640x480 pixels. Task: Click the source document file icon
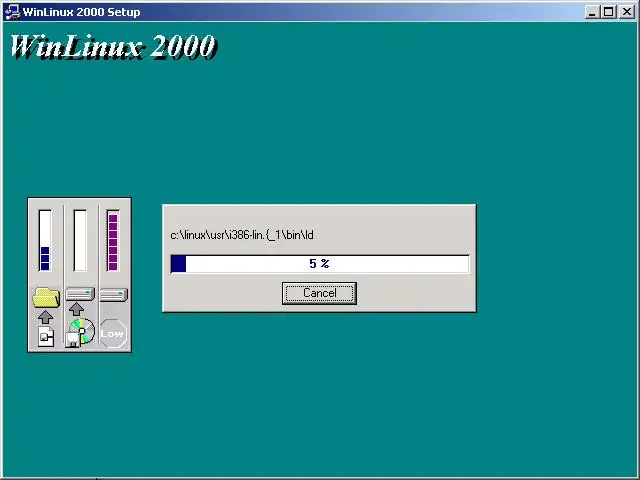click(x=46, y=336)
